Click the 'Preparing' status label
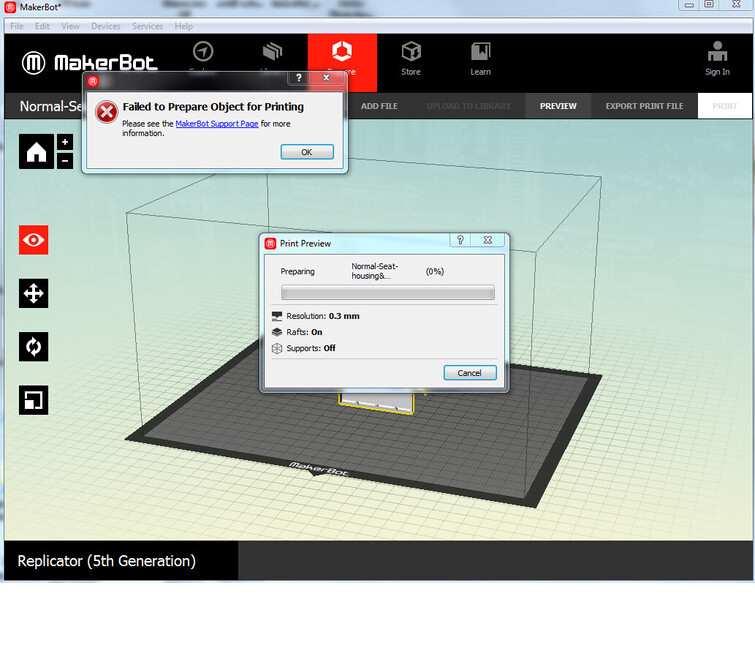The image size is (755, 662). [x=298, y=272]
